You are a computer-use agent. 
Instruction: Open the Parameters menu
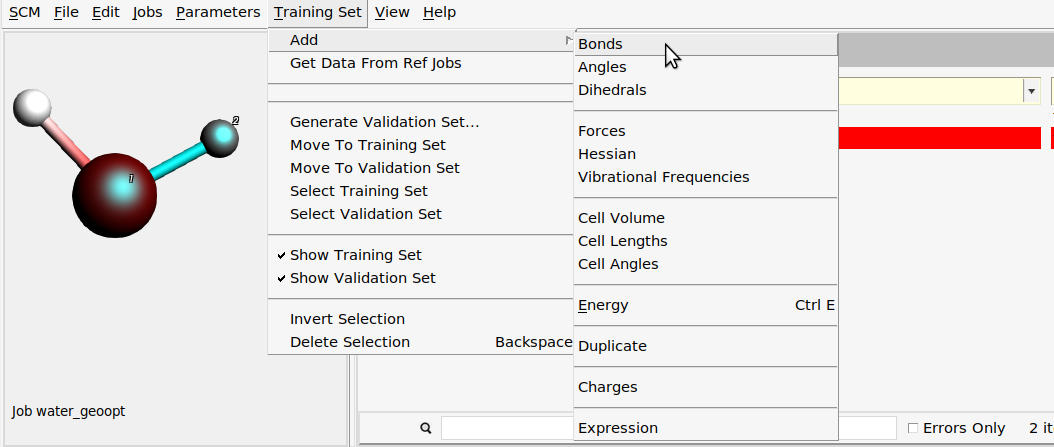pyautogui.click(x=217, y=12)
